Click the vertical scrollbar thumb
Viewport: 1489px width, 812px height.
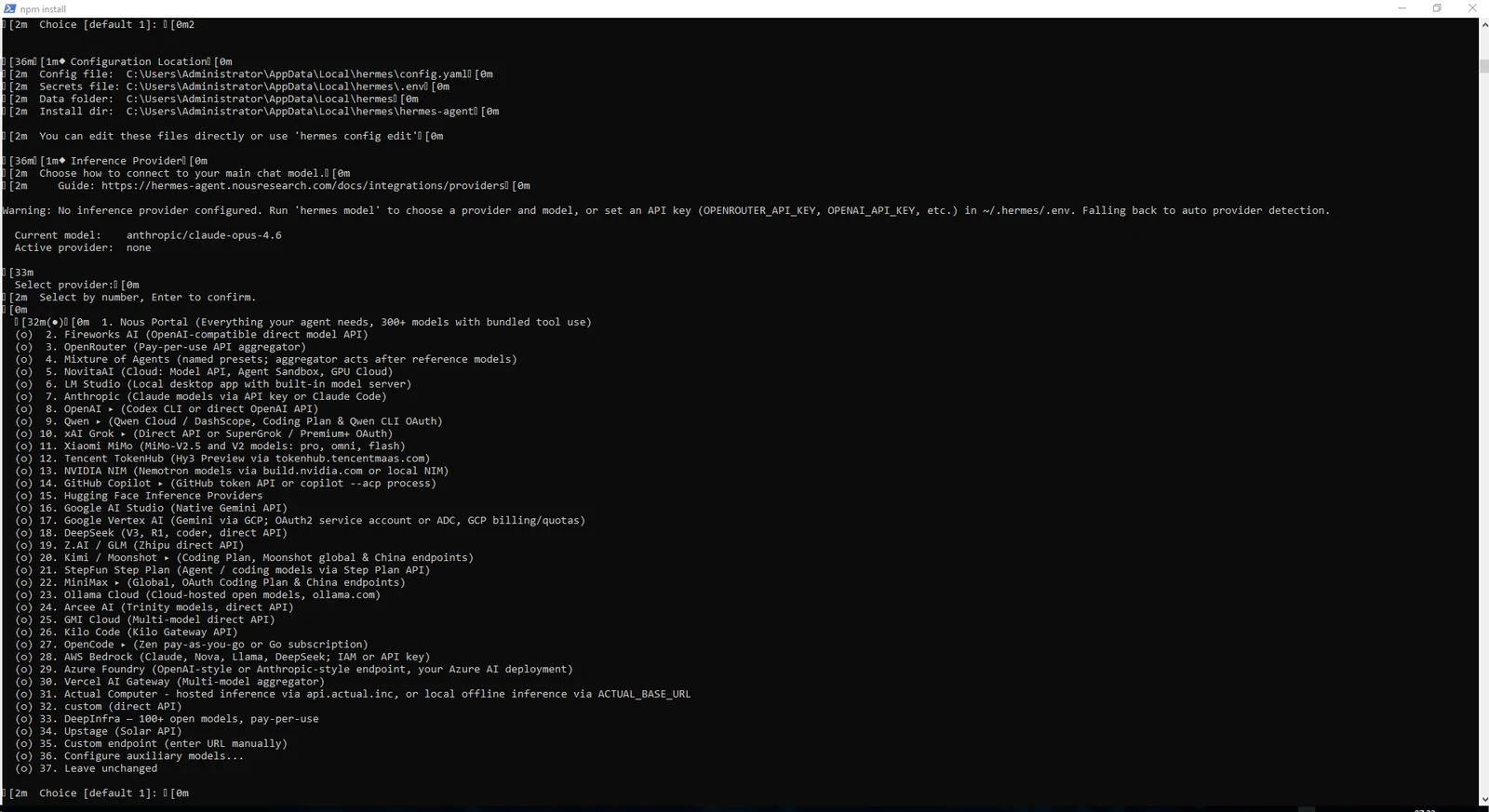[1483, 66]
